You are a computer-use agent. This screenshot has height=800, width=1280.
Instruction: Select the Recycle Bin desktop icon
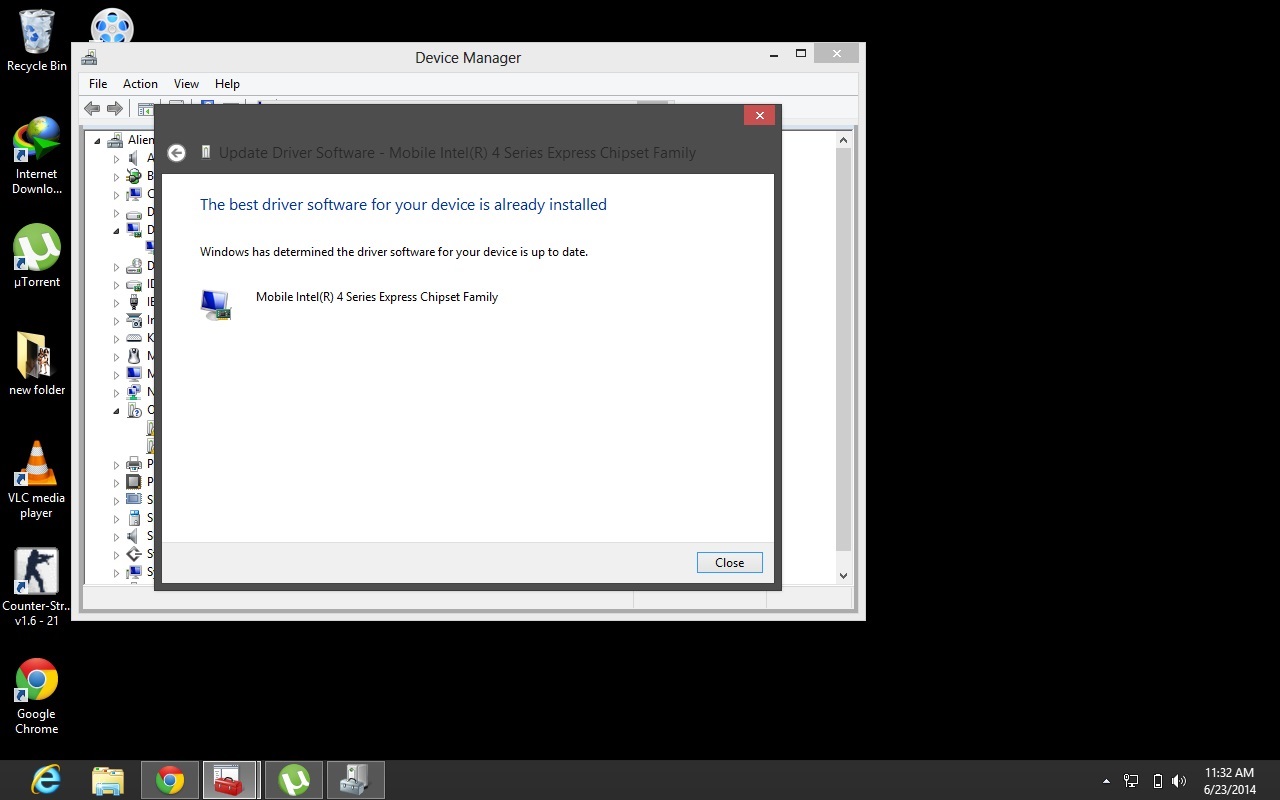click(x=37, y=42)
